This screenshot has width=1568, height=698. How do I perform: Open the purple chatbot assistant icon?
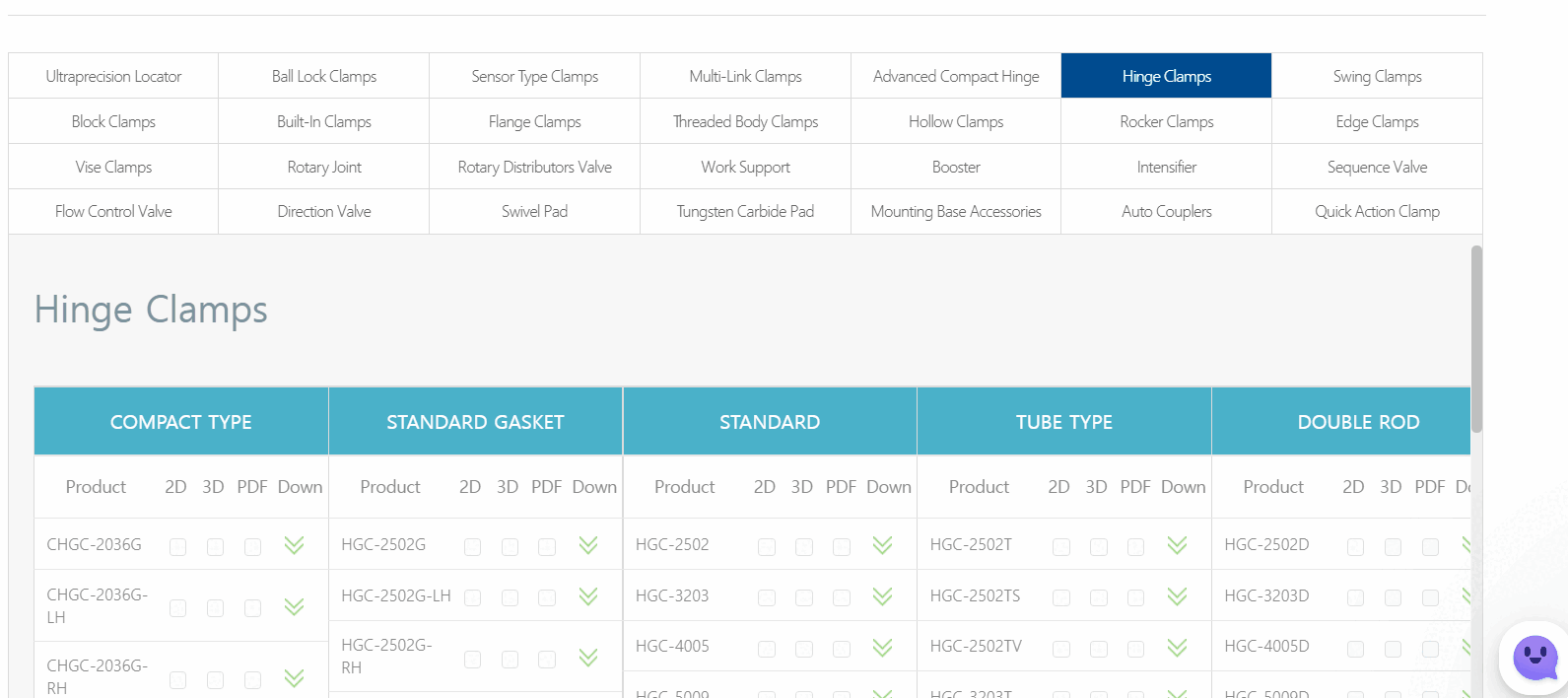(1534, 658)
